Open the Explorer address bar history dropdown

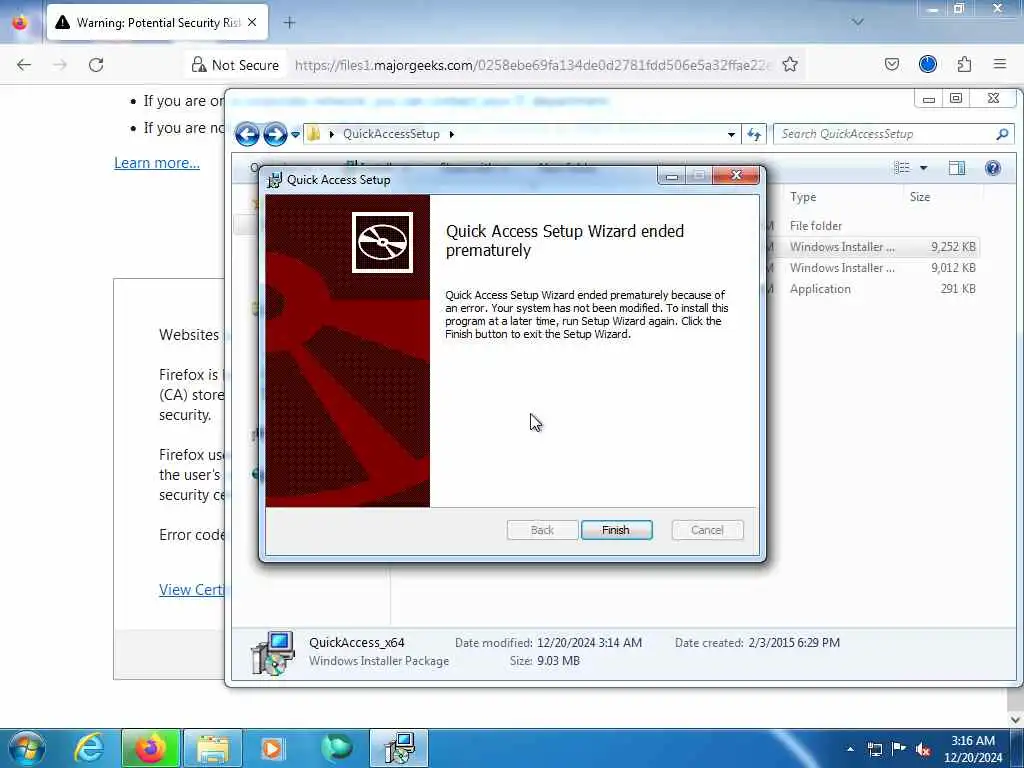tap(731, 134)
